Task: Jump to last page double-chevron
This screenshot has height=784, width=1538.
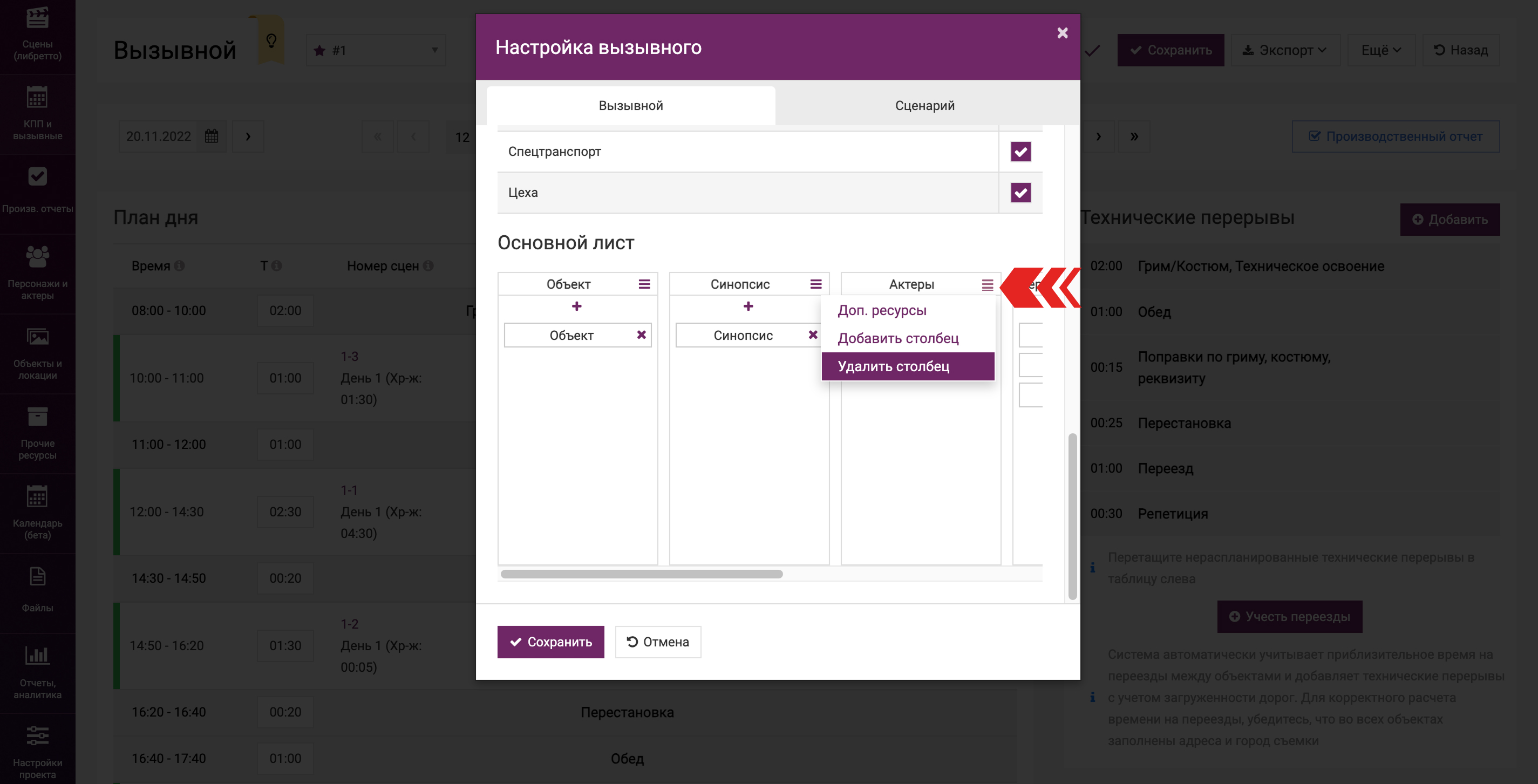Action: click(x=1134, y=136)
